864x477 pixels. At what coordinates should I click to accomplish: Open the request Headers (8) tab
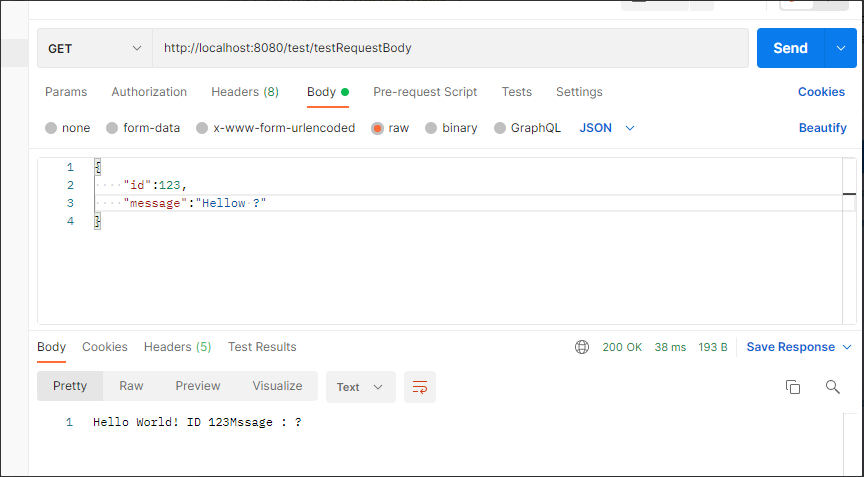pos(245,92)
